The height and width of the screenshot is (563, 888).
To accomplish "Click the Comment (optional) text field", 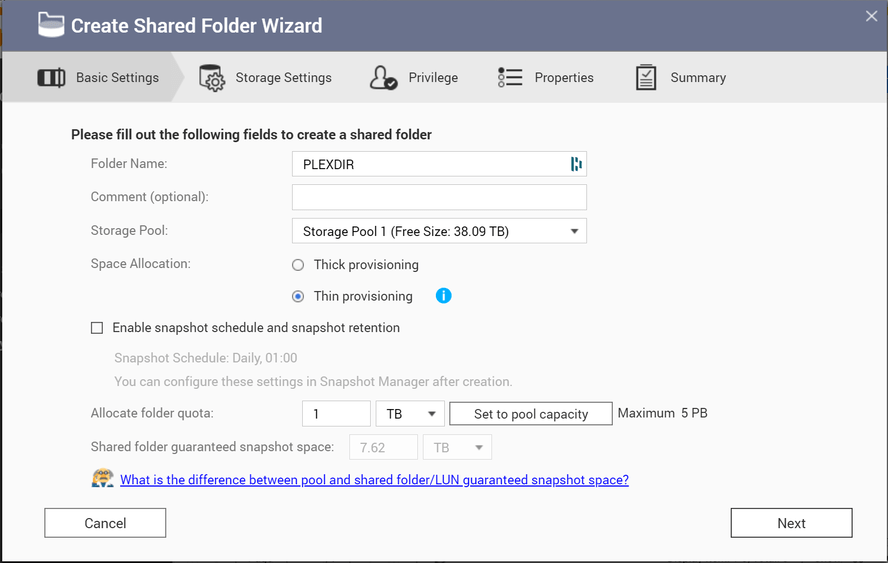I will 439,197.
